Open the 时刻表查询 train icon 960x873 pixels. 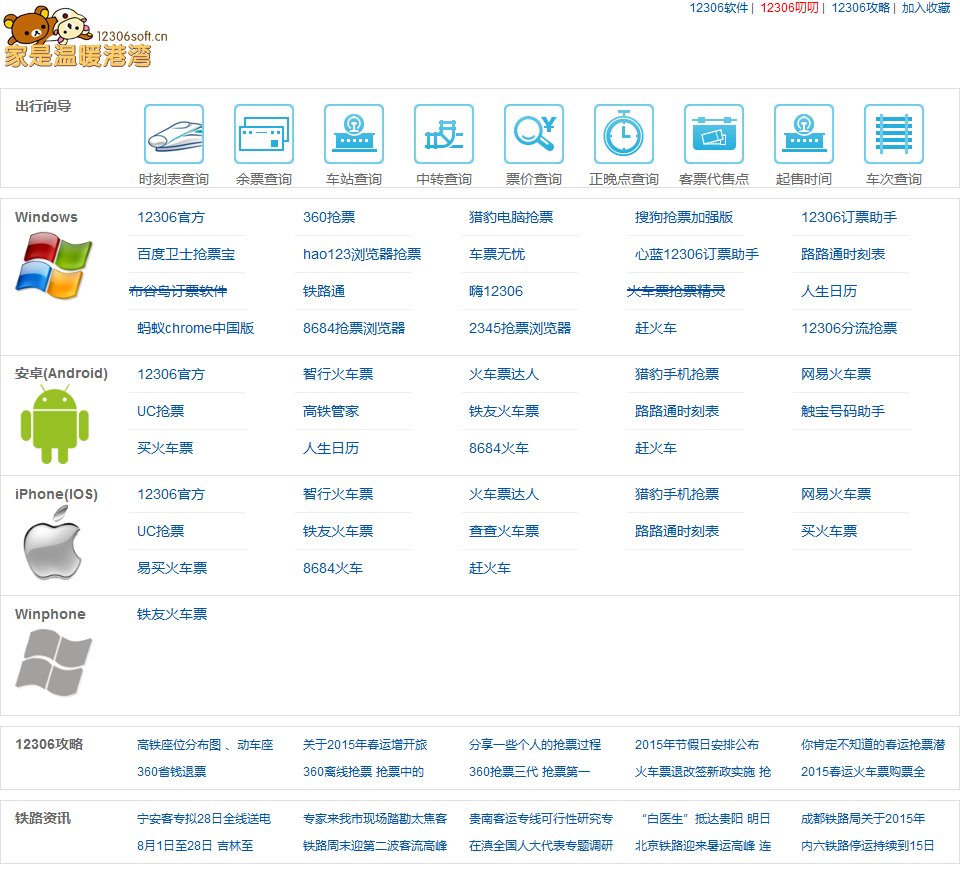point(174,134)
